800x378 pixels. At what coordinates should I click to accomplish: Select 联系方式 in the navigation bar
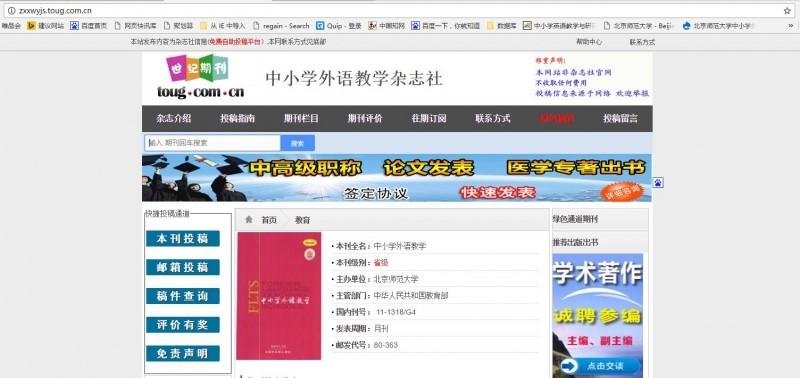[x=492, y=118]
